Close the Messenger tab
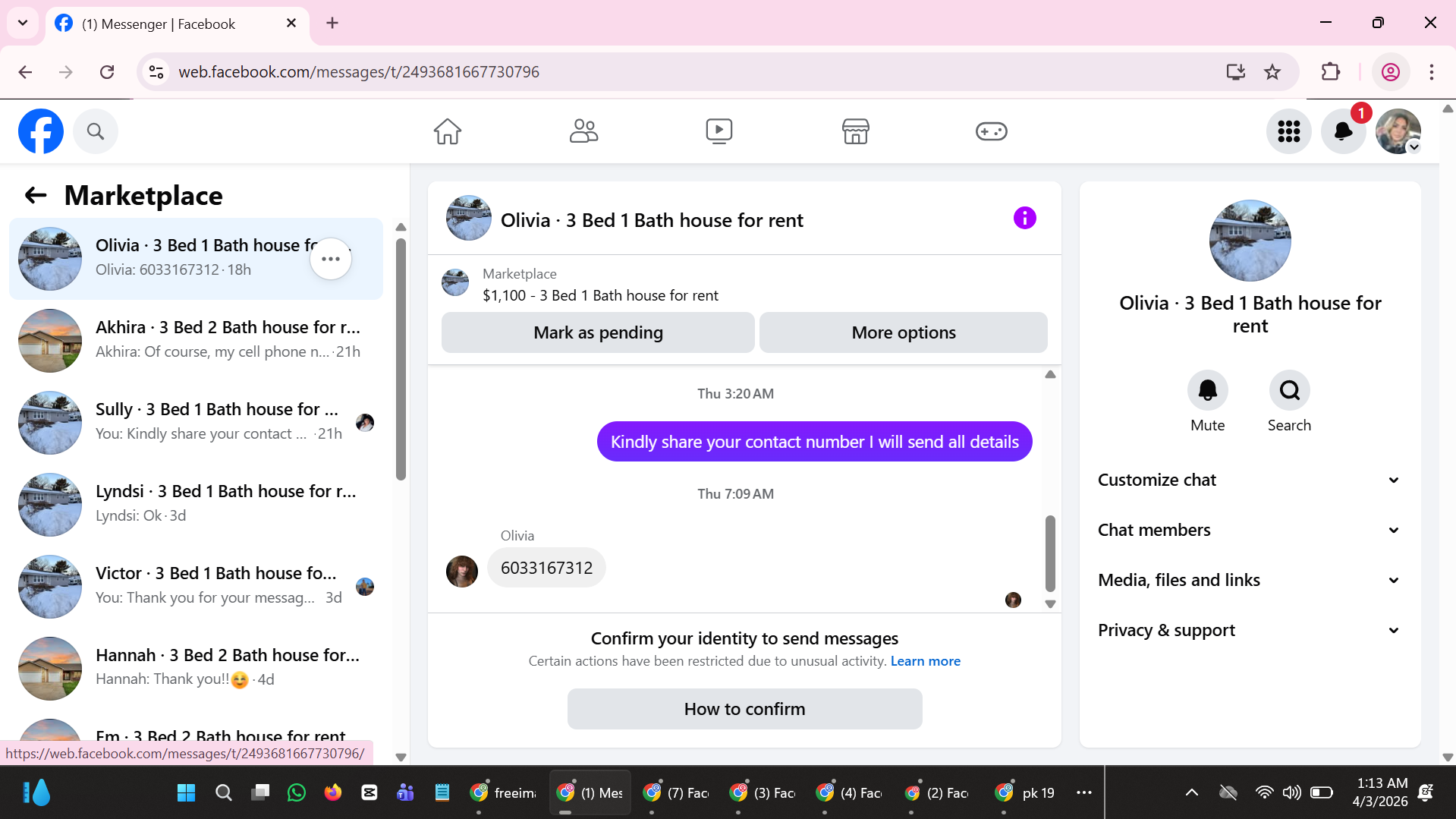Image resolution: width=1456 pixels, height=819 pixels. pos(291,24)
